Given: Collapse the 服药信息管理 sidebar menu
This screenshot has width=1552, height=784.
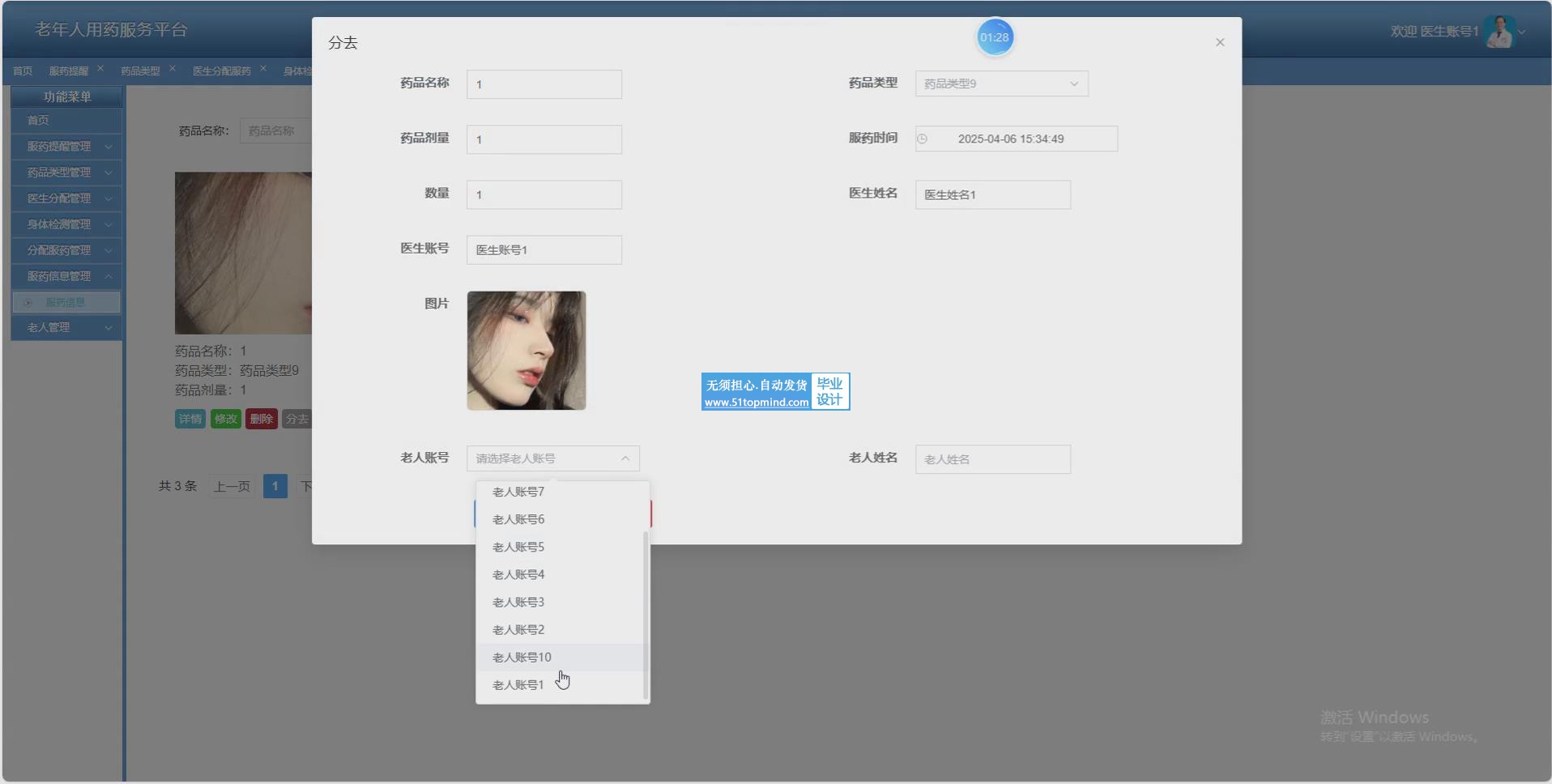Looking at the screenshot, I should pos(66,276).
